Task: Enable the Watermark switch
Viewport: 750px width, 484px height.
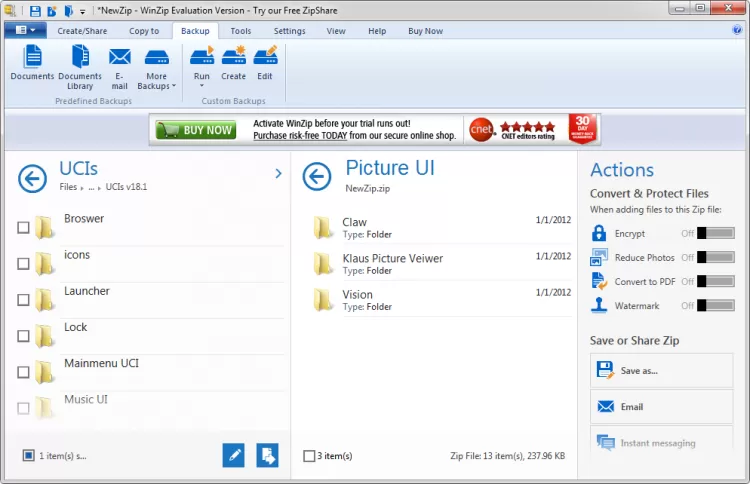Action: [x=716, y=305]
